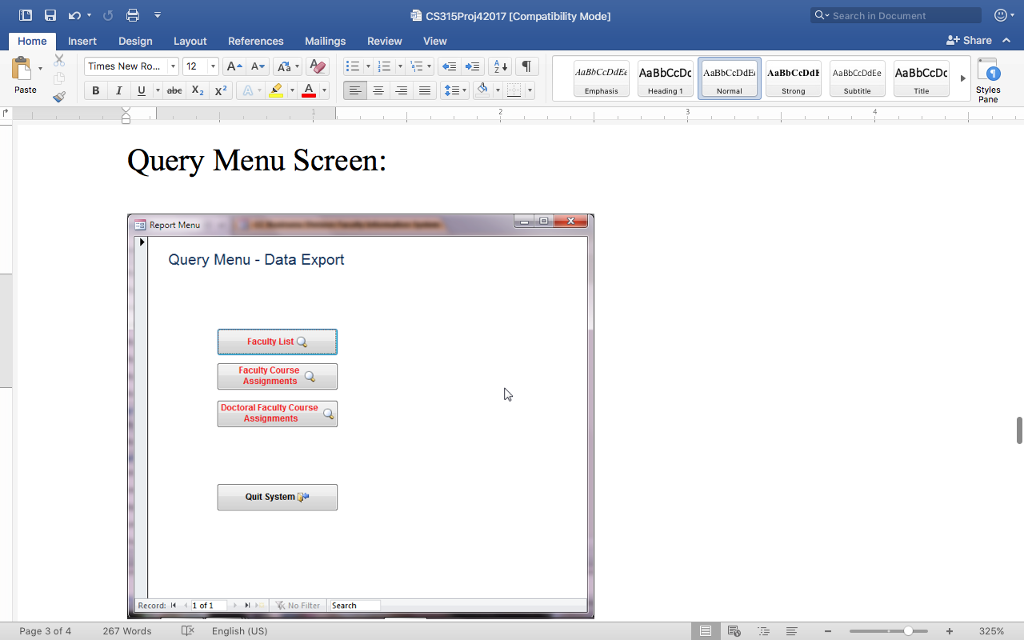This screenshot has height=640, width=1024.
Task: Switch to the Layout tab
Action: click(x=190, y=41)
